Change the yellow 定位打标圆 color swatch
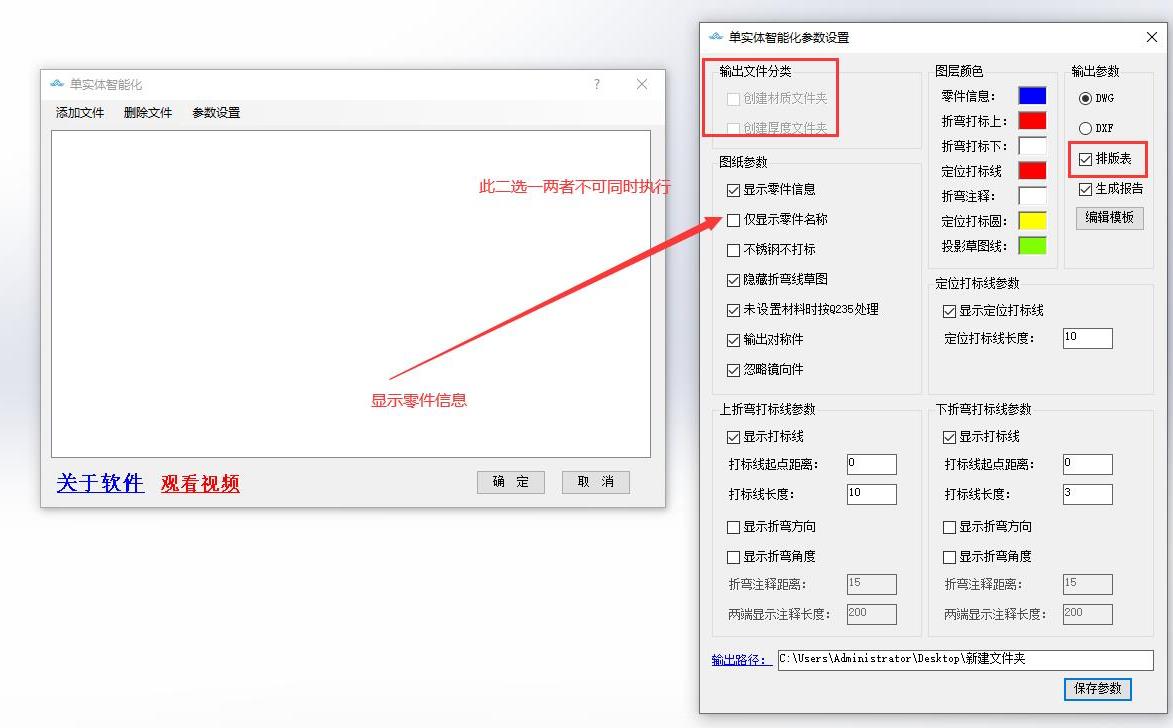1173x728 pixels. coord(1032,221)
